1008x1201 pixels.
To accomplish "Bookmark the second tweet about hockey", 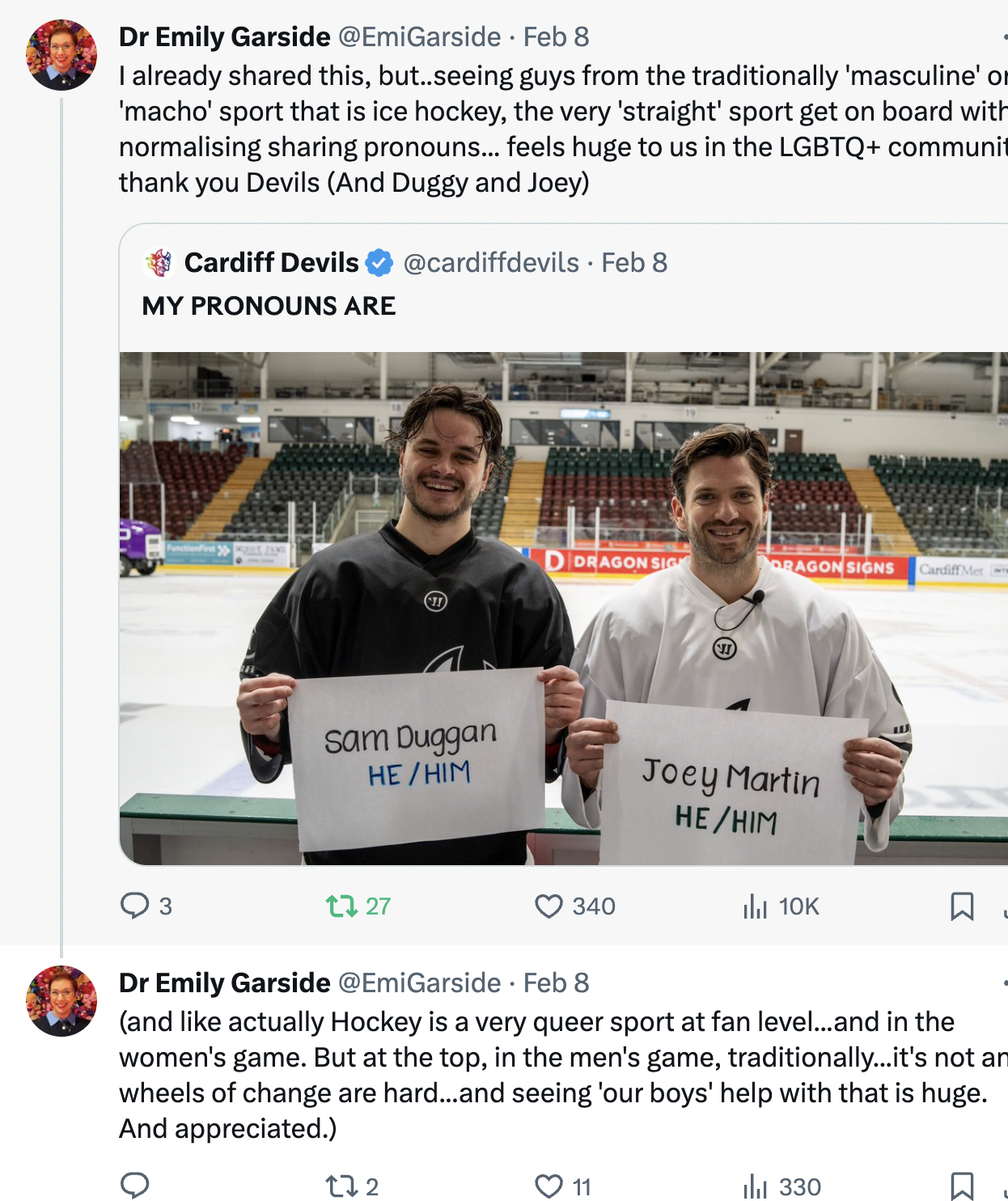I will pos(961,1186).
